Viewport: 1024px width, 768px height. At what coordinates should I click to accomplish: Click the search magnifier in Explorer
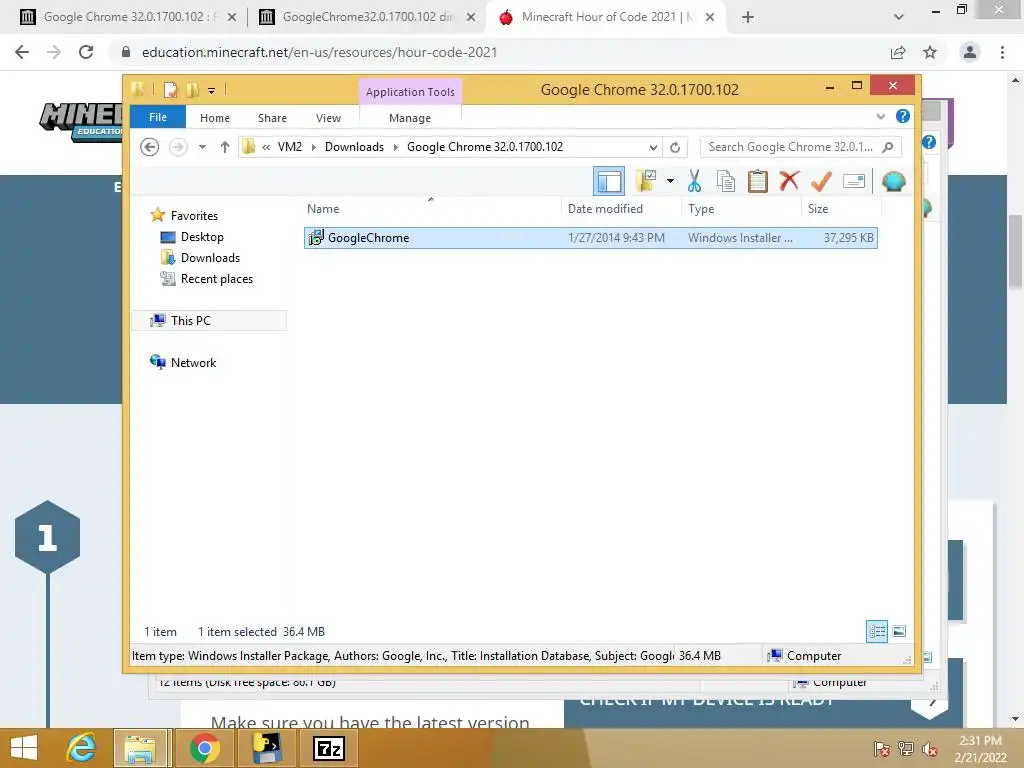[x=888, y=147]
